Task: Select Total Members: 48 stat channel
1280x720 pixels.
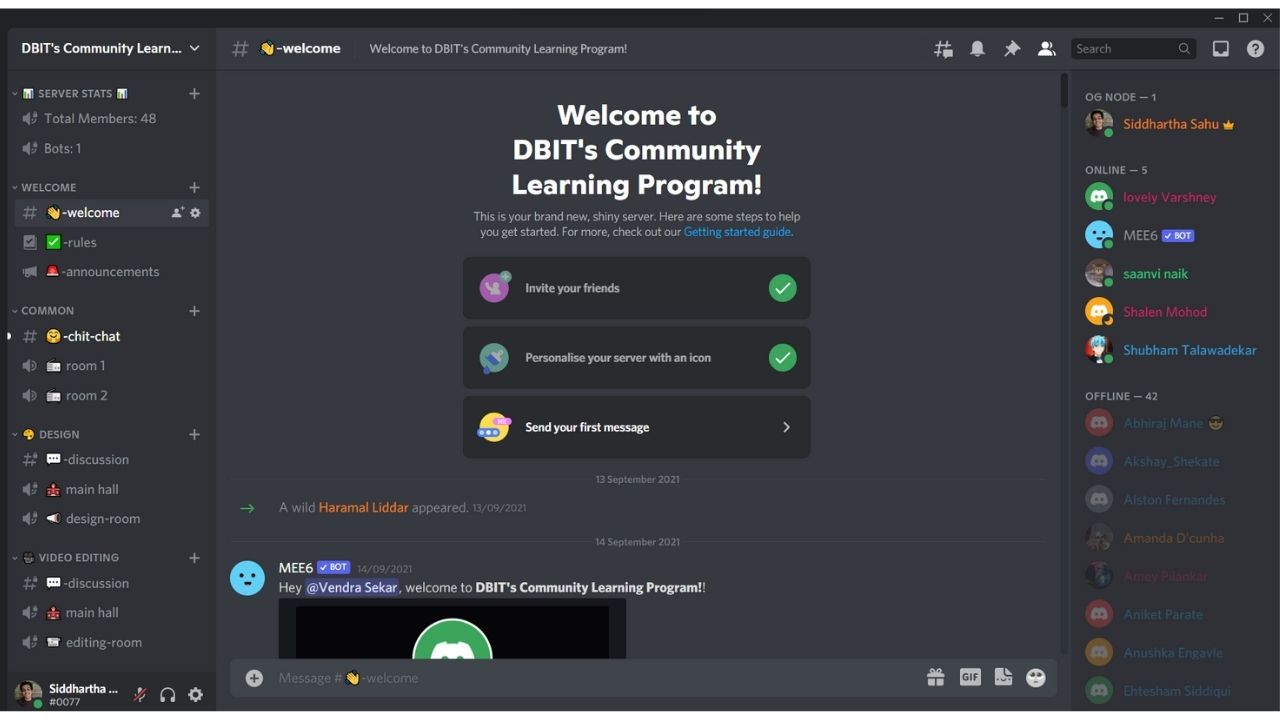Action: pyautogui.click(x=111, y=118)
